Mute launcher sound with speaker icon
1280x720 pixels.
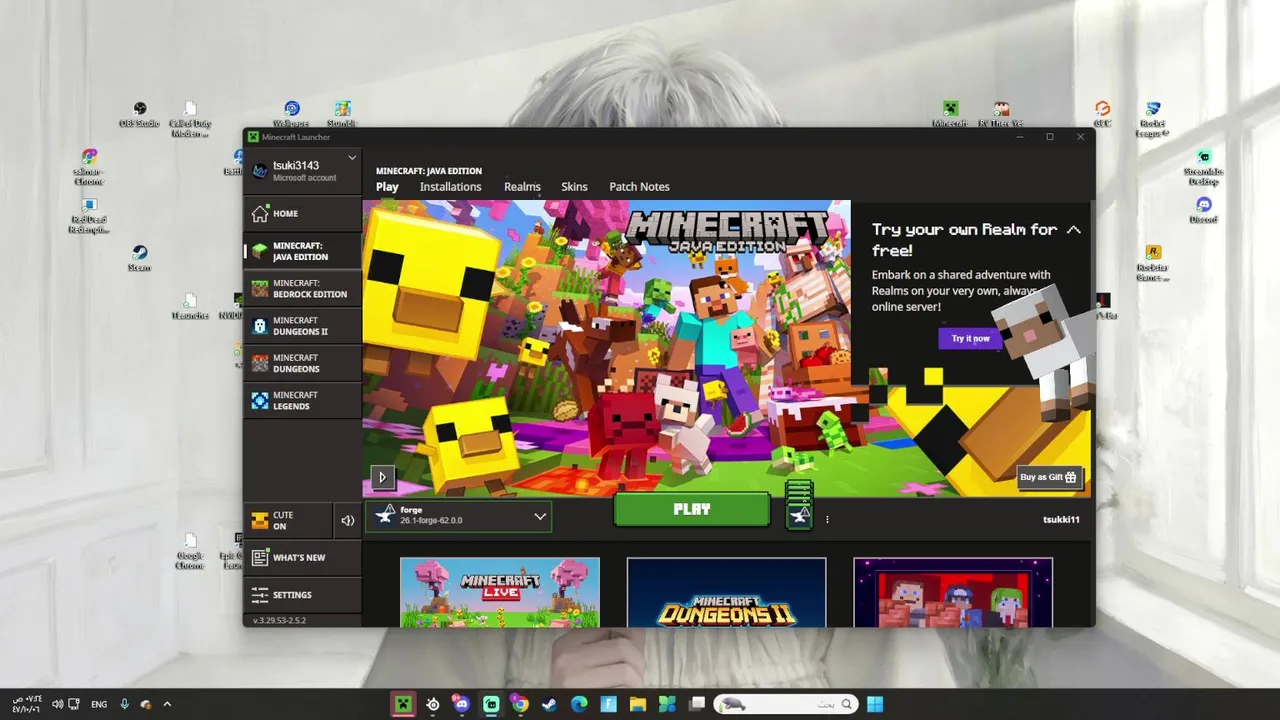click(x=348, y=520)
